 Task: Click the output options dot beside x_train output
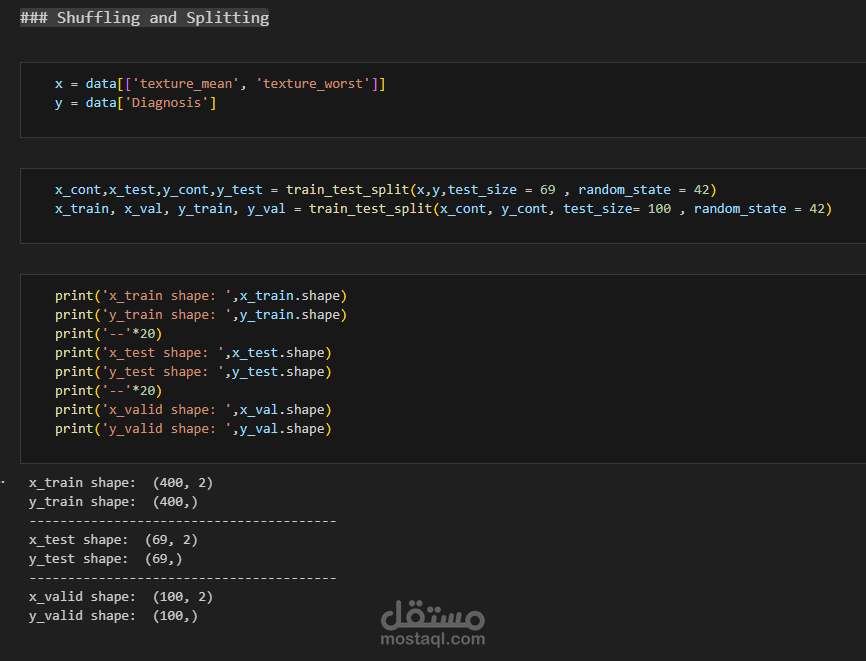[3, 481]
